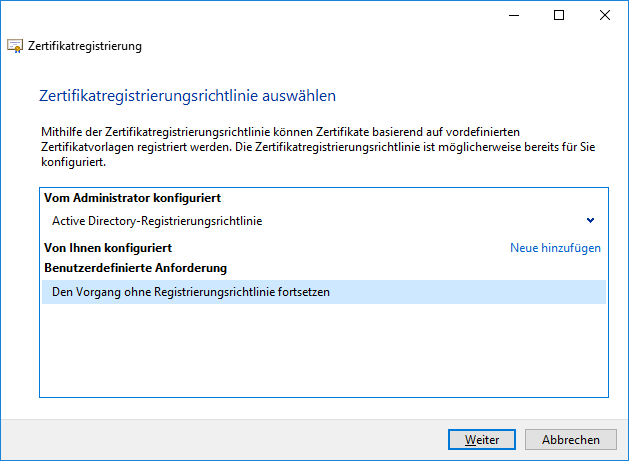629x461 pixels.
Task: Click the heading Zertifikatregistrierungsrichtlinie auswählen
Action: coord(187,96)
